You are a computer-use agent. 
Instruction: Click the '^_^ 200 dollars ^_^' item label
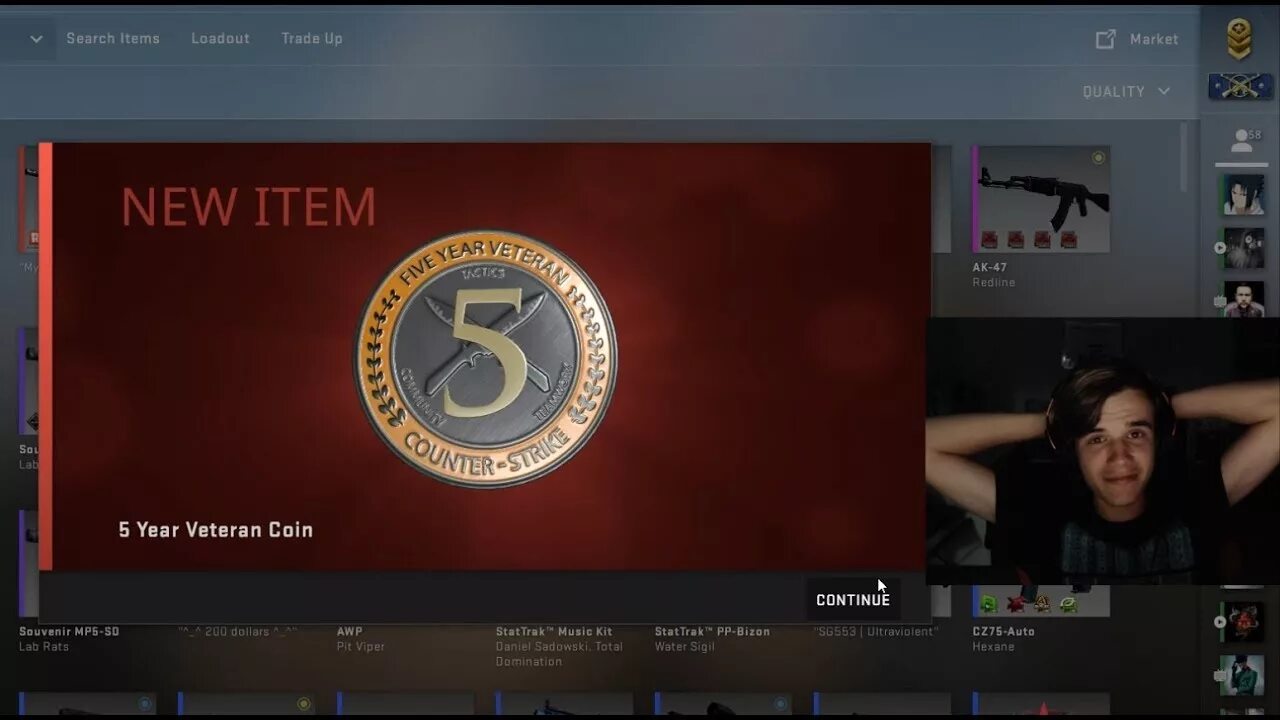pyautogui.click(x=238, y=632)
